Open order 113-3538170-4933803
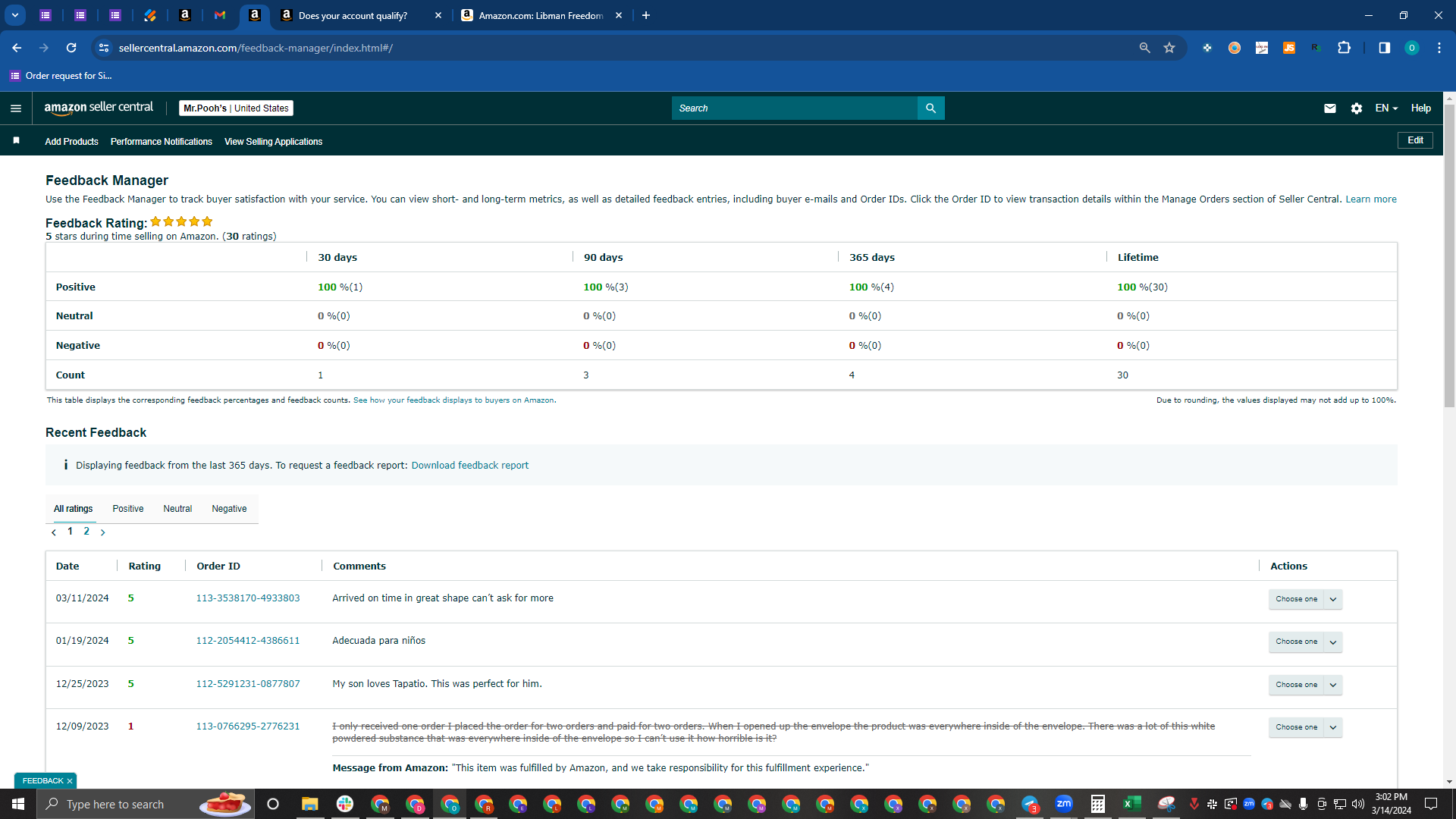 point(248,598)
